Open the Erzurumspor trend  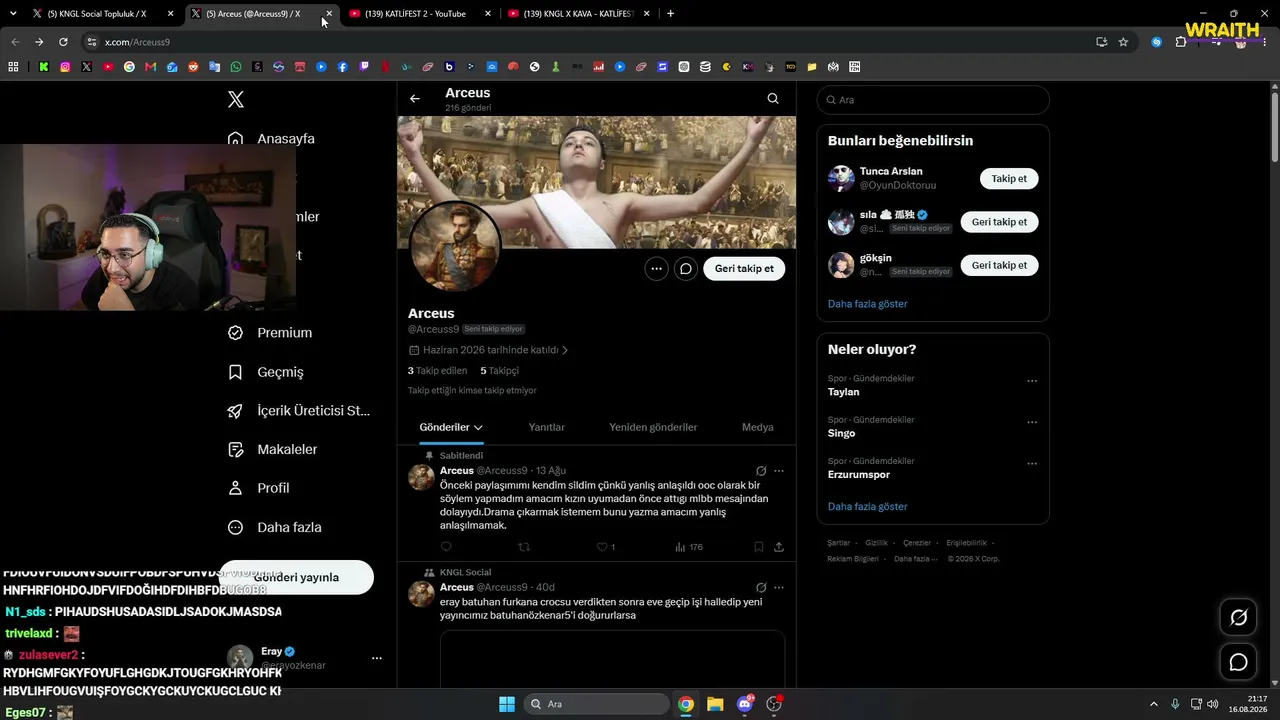pyautogui.click(x=861, y=475)
